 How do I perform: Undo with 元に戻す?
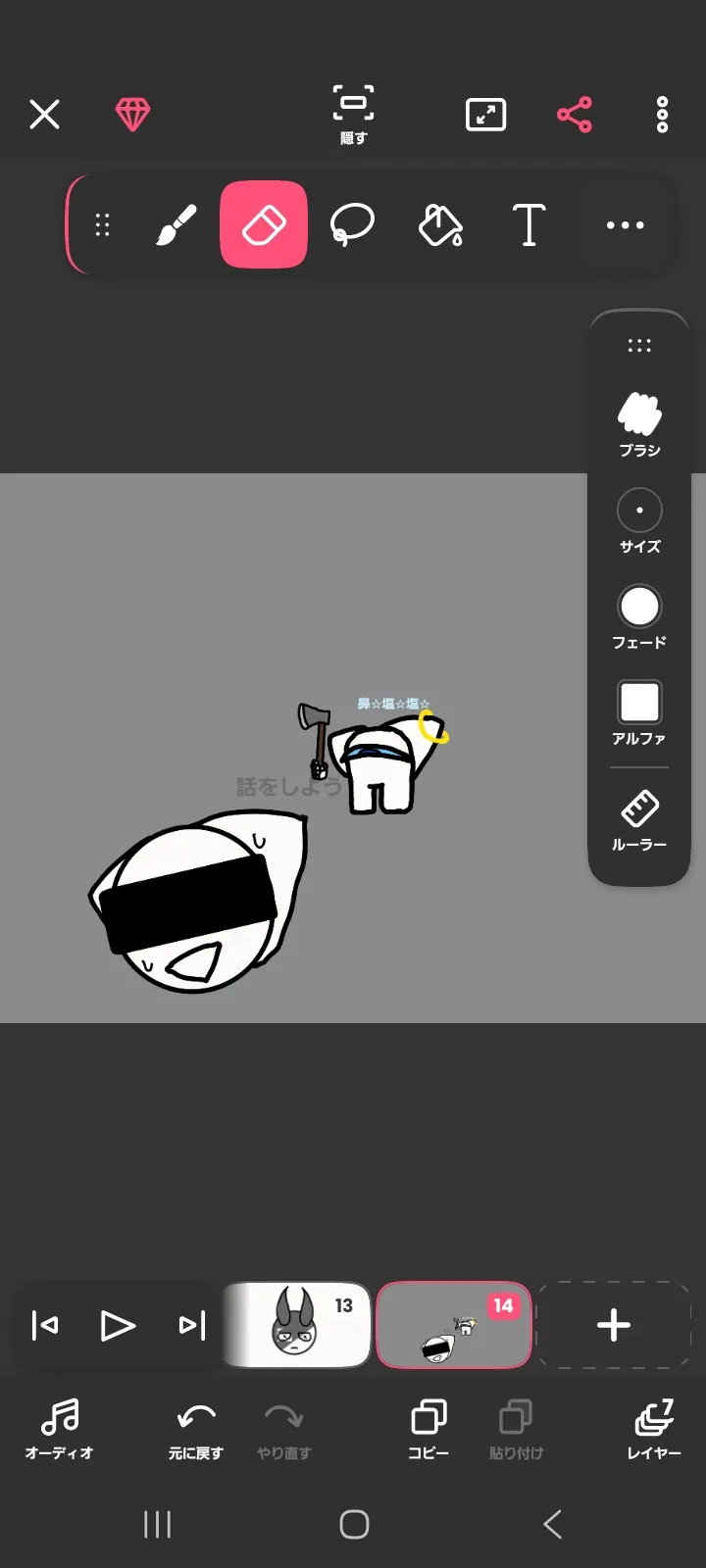196,1430
